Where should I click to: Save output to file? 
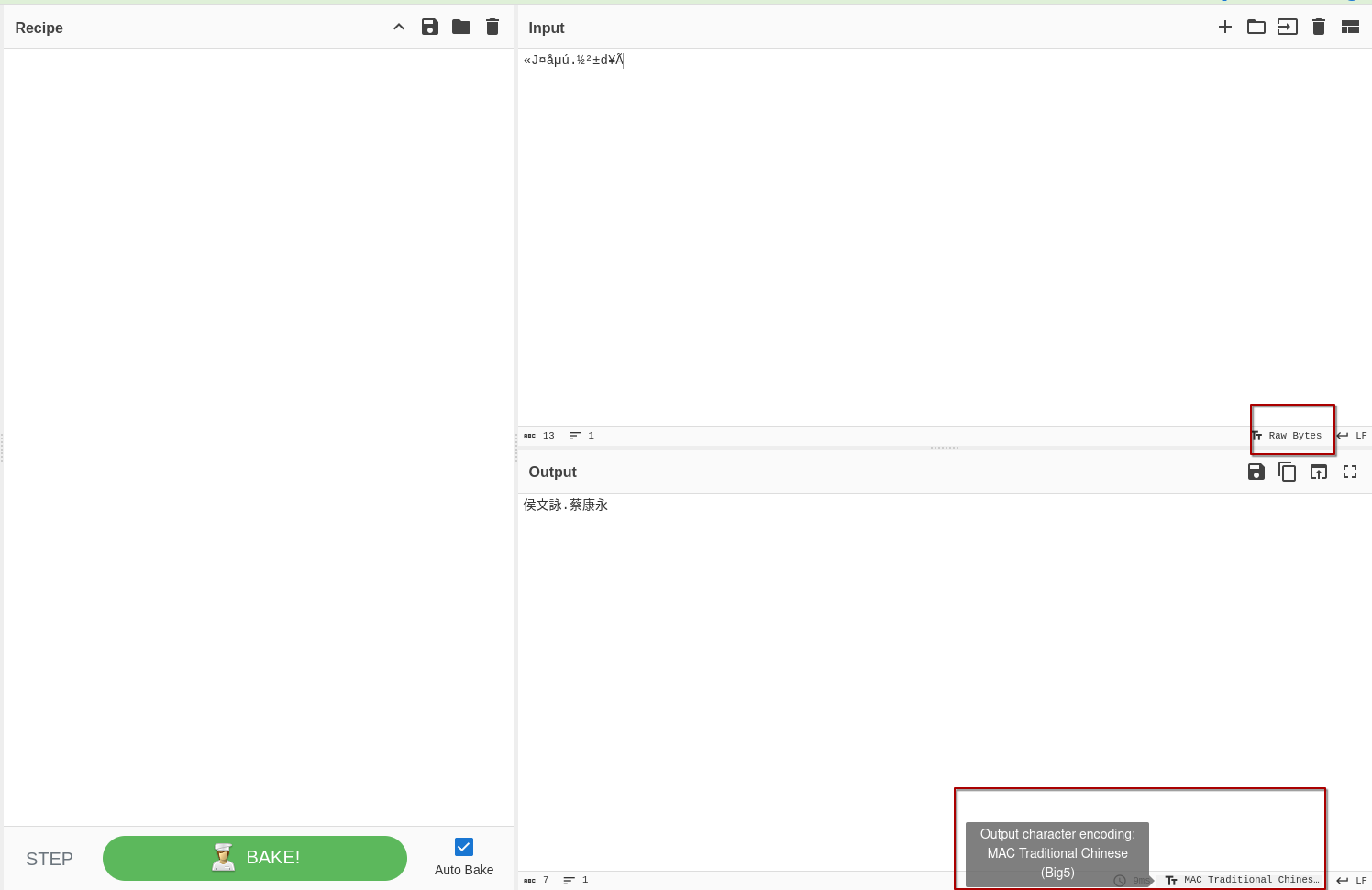tap(1256, 472)
